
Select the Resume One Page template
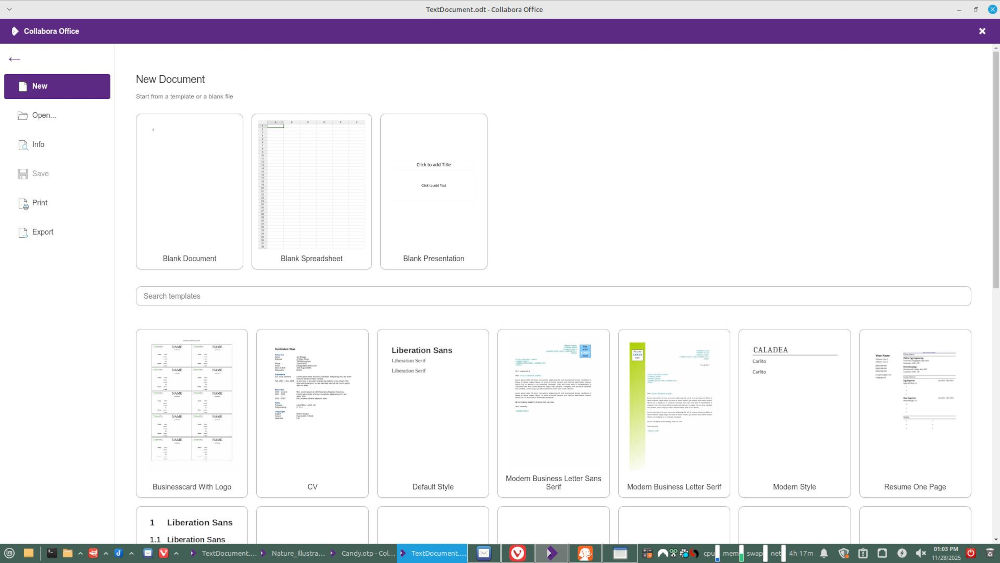914,412
